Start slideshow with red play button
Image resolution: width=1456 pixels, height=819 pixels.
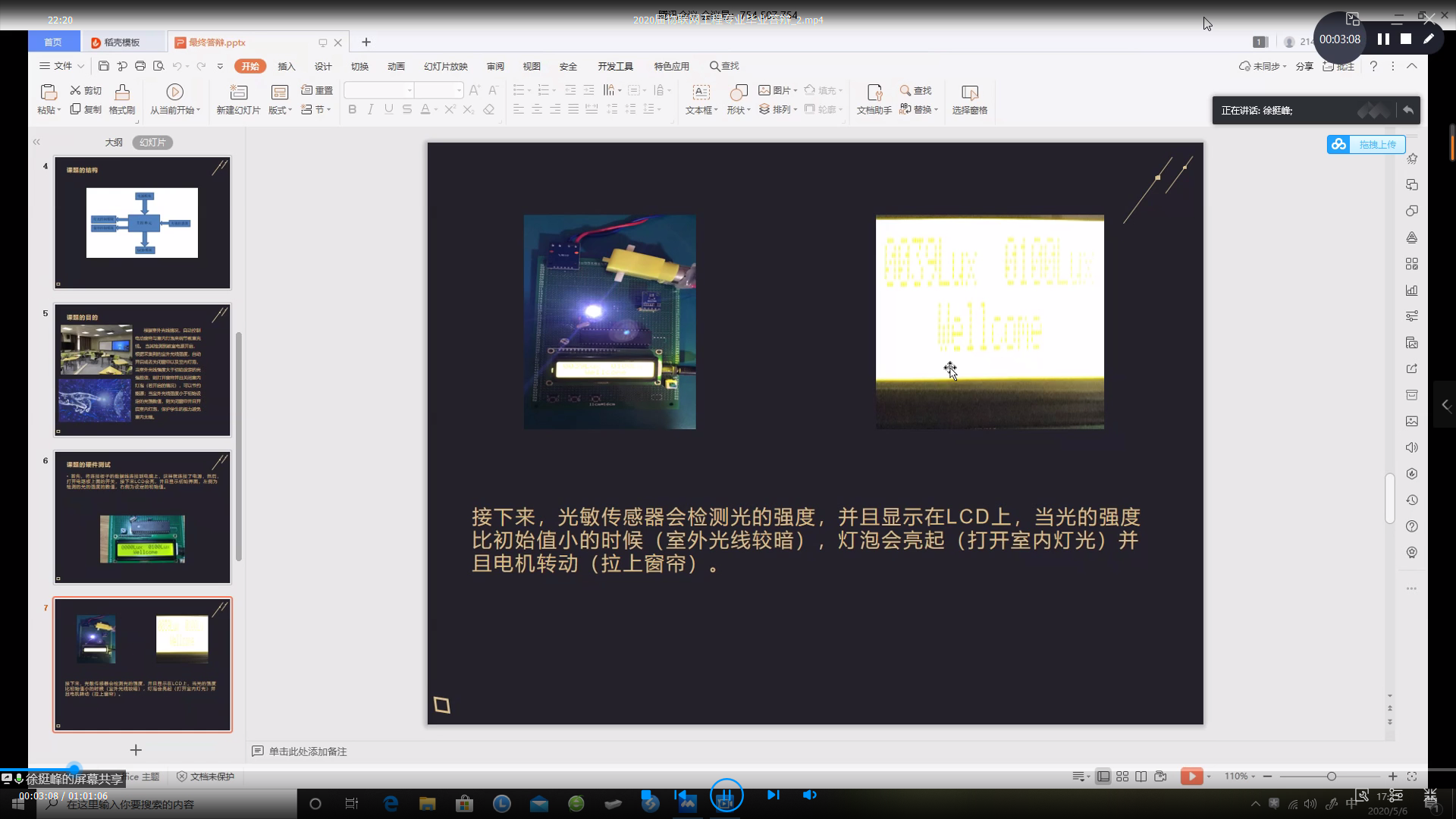[x=1191, y=776]
